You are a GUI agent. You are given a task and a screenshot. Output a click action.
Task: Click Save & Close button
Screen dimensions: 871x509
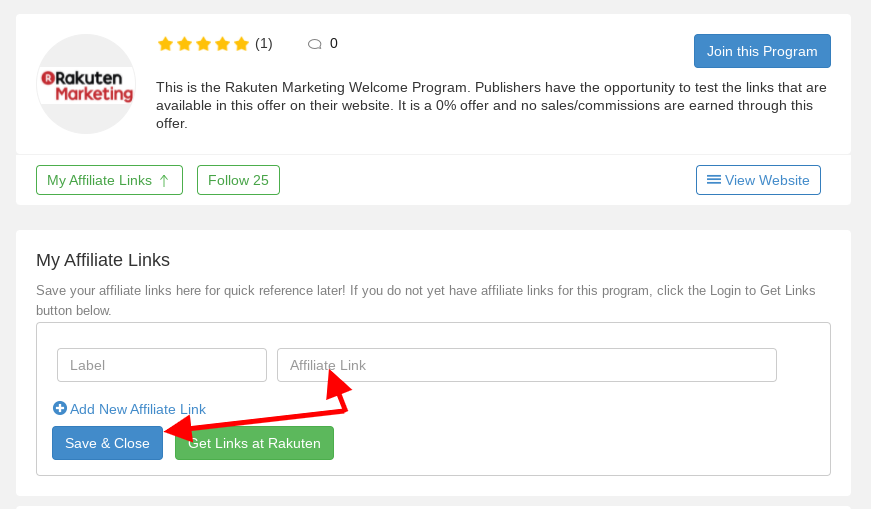pyautogui.click(x=107, y=443)
